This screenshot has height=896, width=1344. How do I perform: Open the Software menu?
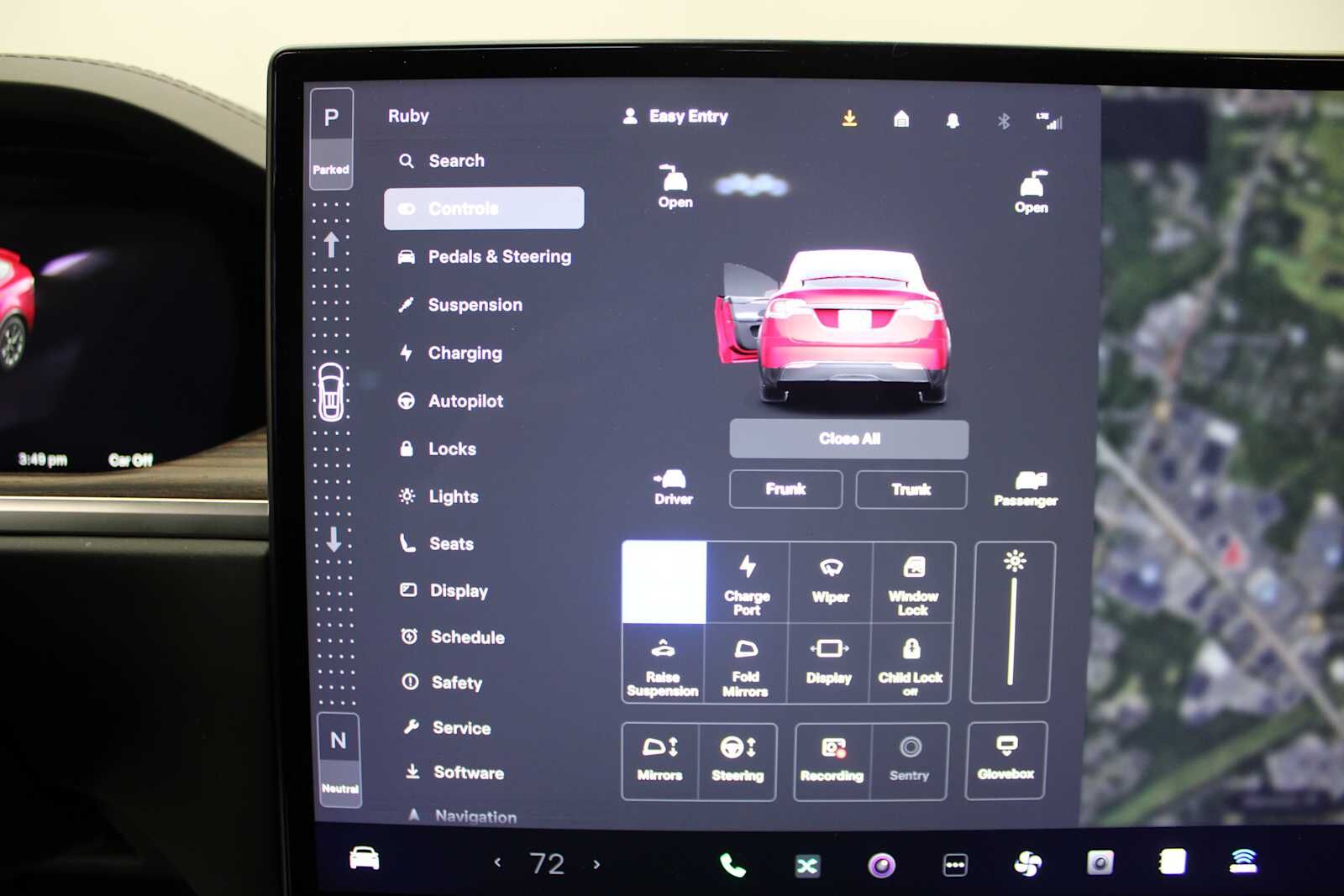(x=454, y=772)
